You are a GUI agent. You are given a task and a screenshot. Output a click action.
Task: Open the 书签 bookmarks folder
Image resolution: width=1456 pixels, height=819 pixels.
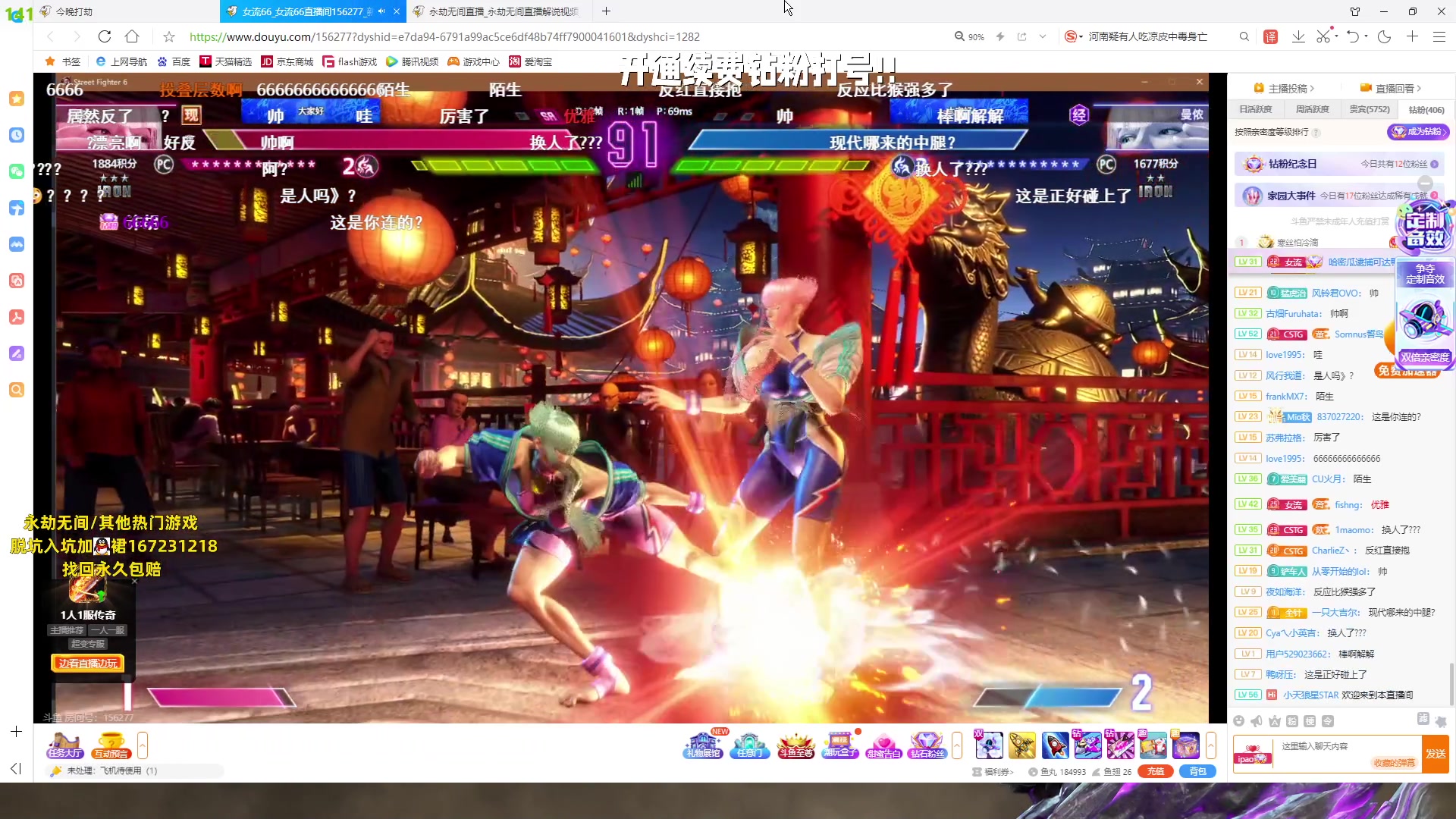point(62,61)
